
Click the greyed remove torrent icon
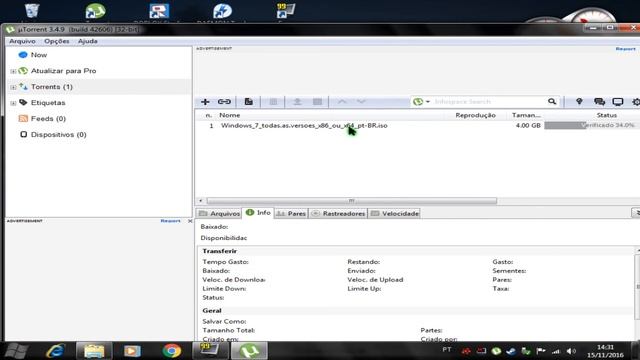273,102
